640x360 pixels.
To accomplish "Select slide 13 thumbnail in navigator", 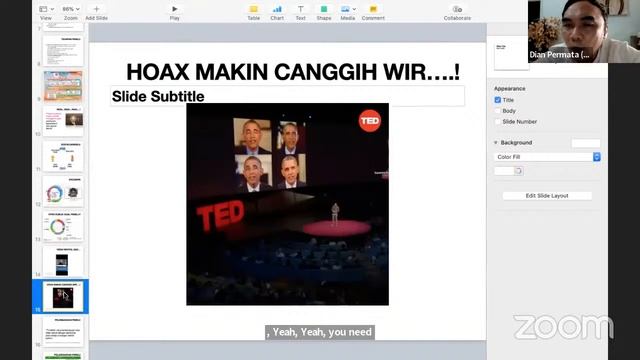I will (x=63, y=227).
